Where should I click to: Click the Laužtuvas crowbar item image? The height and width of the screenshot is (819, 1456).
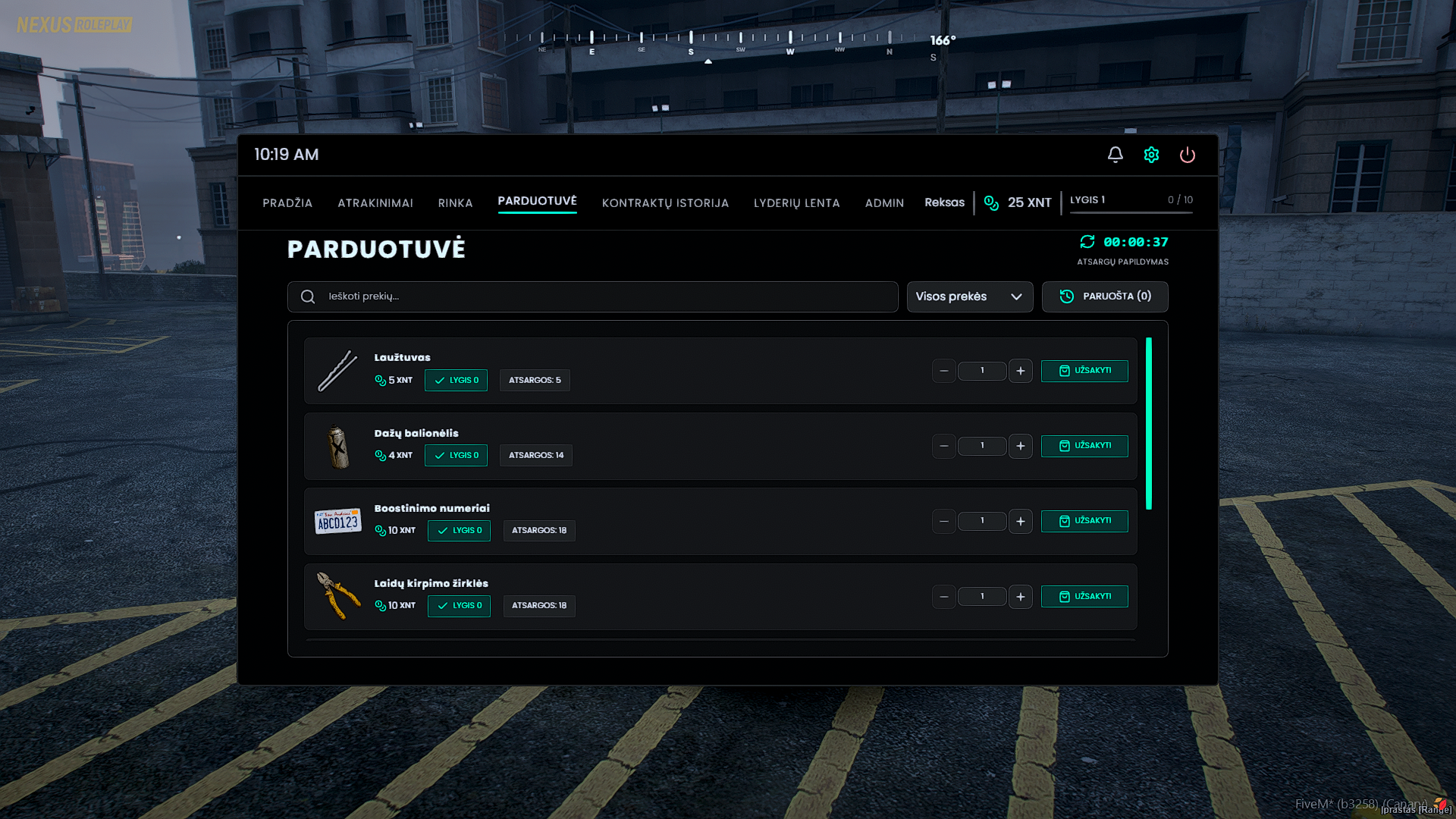(337, 370)
